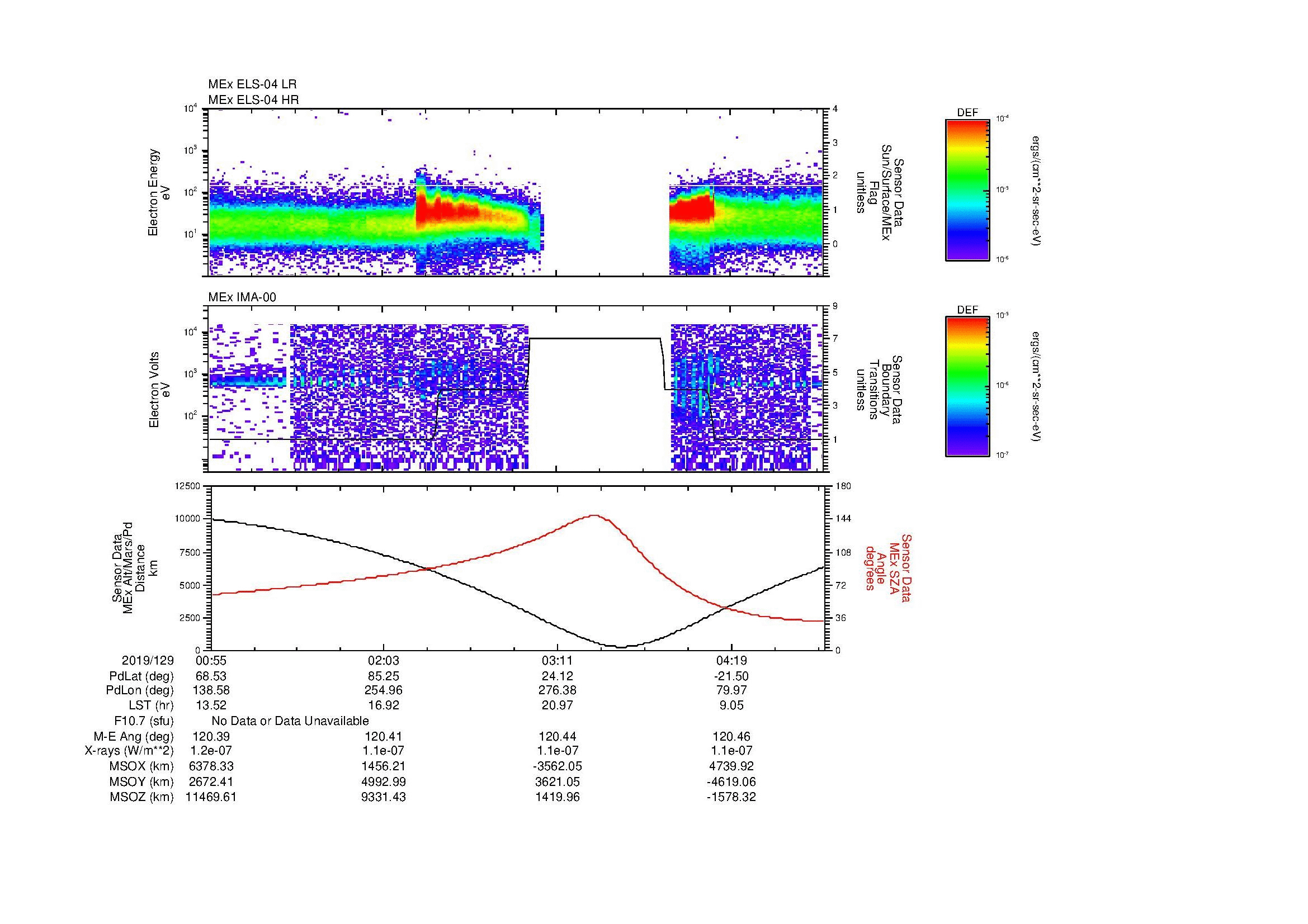1308x924 pixels.
Task: Select the PdLon value "79.97"
Action: point(731,690)
